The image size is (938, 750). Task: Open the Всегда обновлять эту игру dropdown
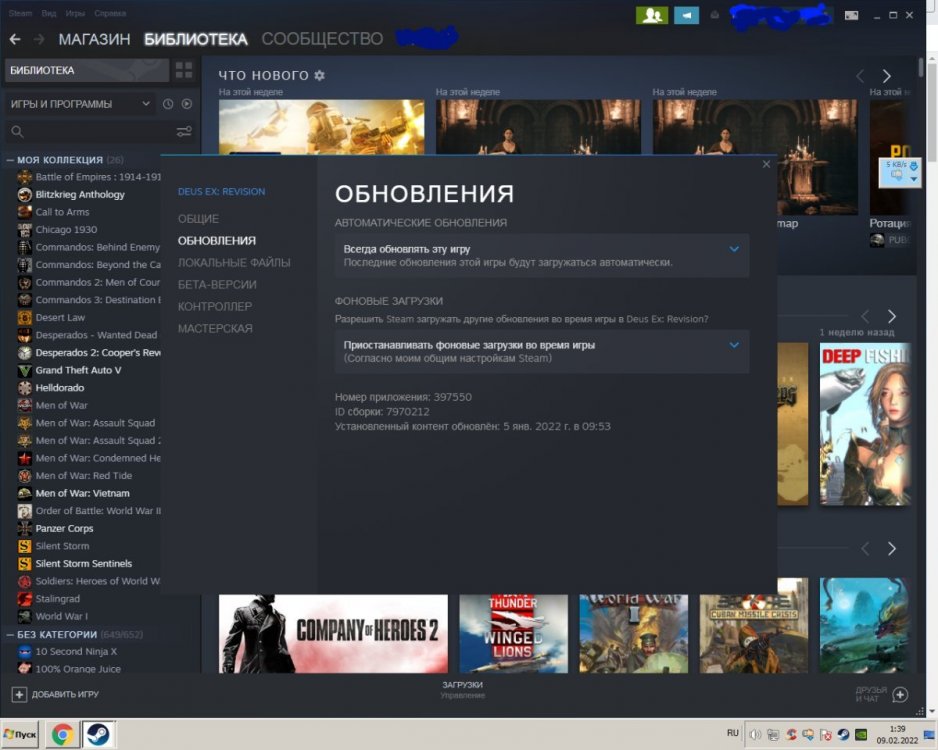point(541,255)
